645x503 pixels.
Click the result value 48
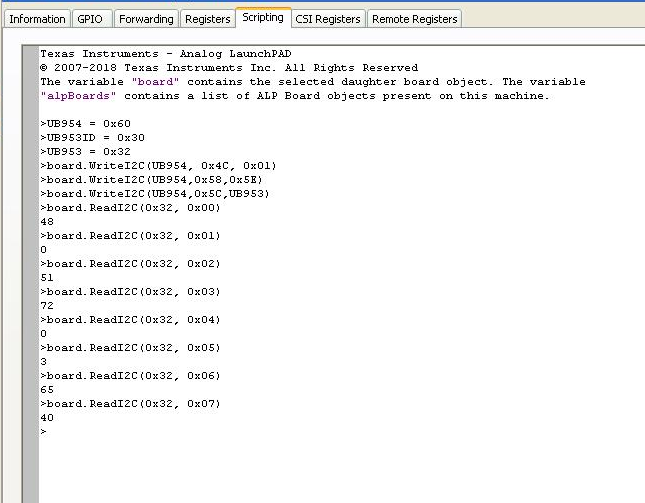[47, 222]
